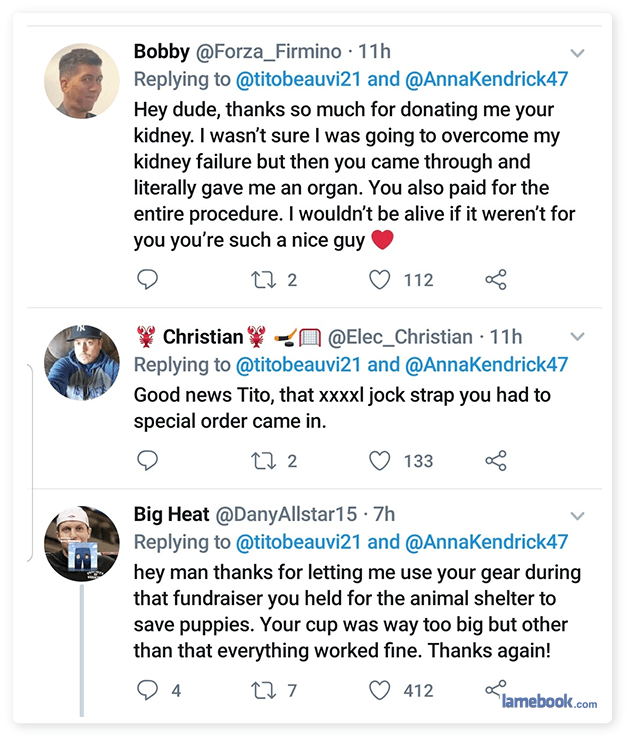Reply to Bobby's kidney tweet
630x741 pixels.
[x=148, y=280]
